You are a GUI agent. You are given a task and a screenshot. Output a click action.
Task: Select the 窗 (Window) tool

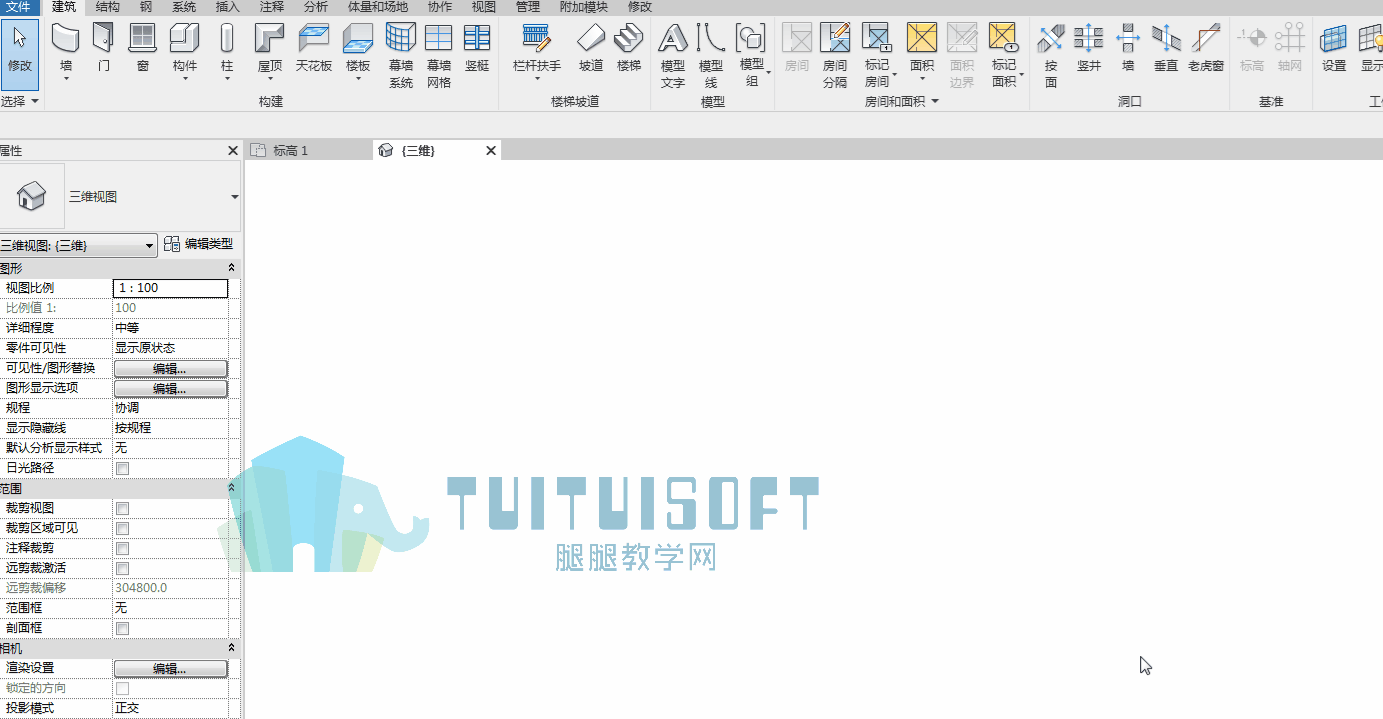tap(143, 50)
